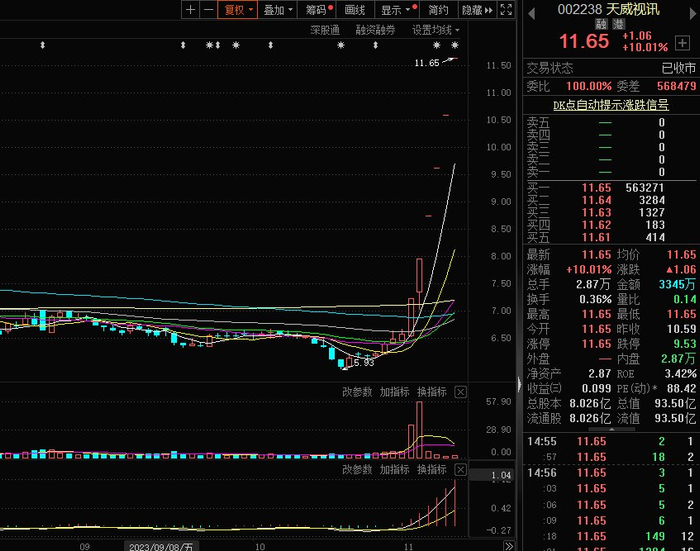Click the 金额 3345万 value
700x551 pixels.
(677, 284)
